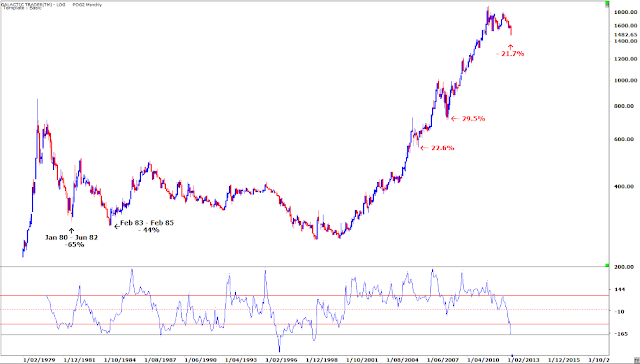This screenshot has height=364, width=640.
Task: Click the 1/08/2004 date label
Action: (x=402, y=360)
